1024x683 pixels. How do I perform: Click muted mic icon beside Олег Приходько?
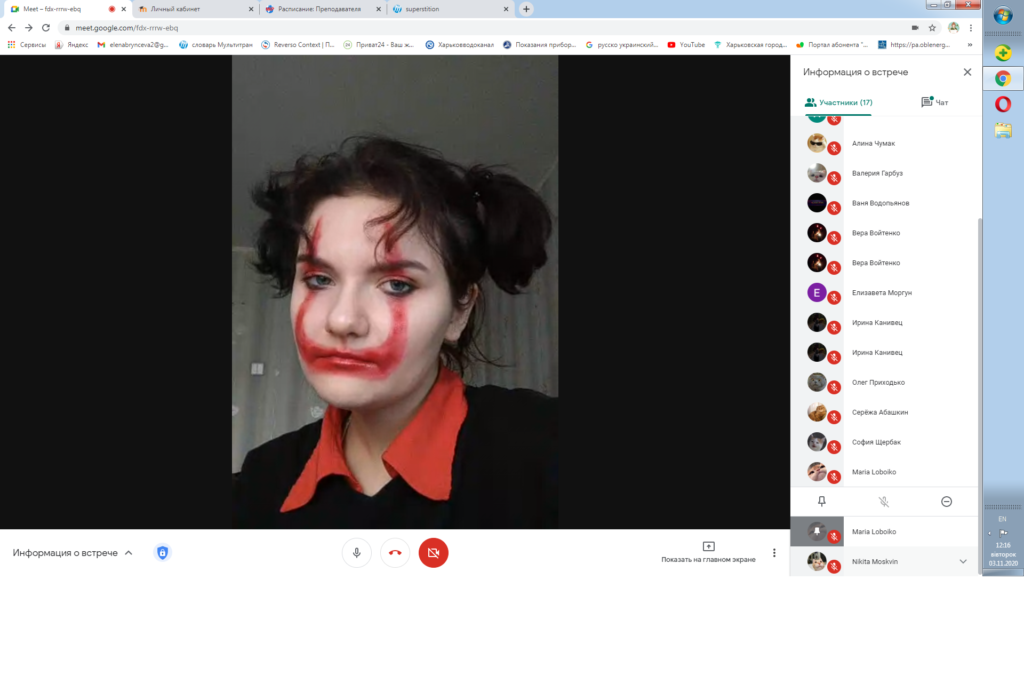click(x=834, y=388)
